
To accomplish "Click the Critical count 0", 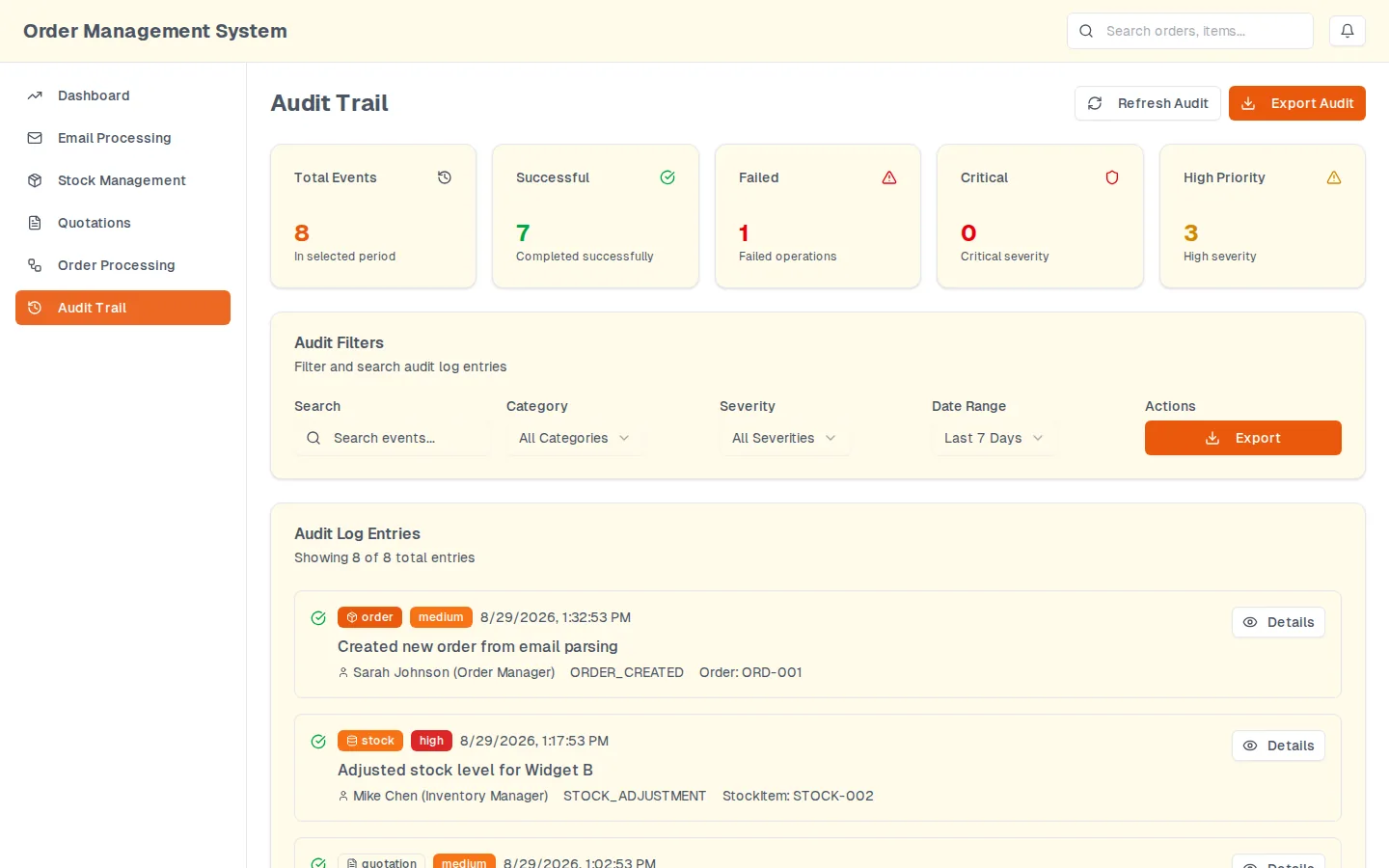I will (968, 233).
